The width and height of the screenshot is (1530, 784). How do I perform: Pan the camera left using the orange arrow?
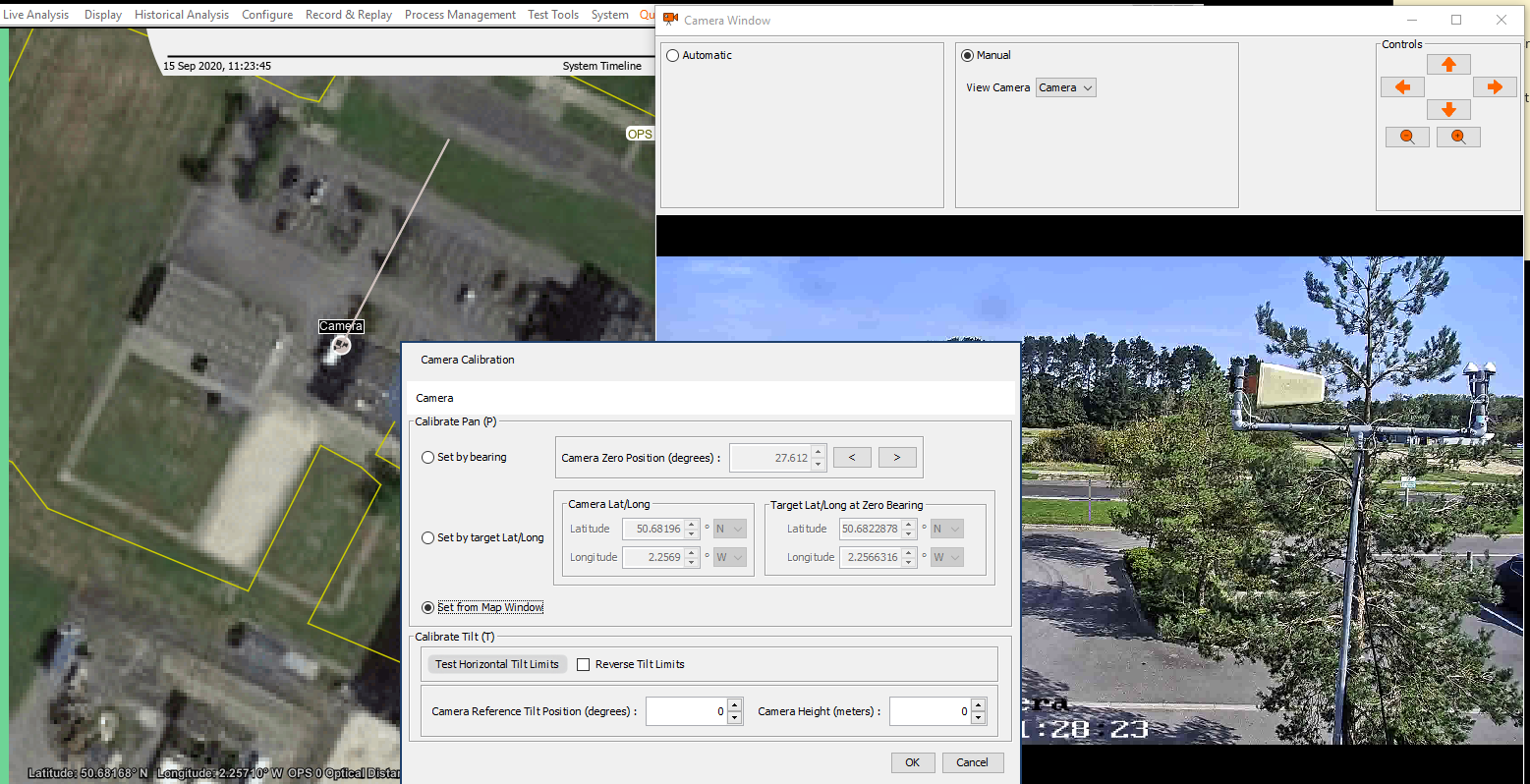[x=1402, y=87]
